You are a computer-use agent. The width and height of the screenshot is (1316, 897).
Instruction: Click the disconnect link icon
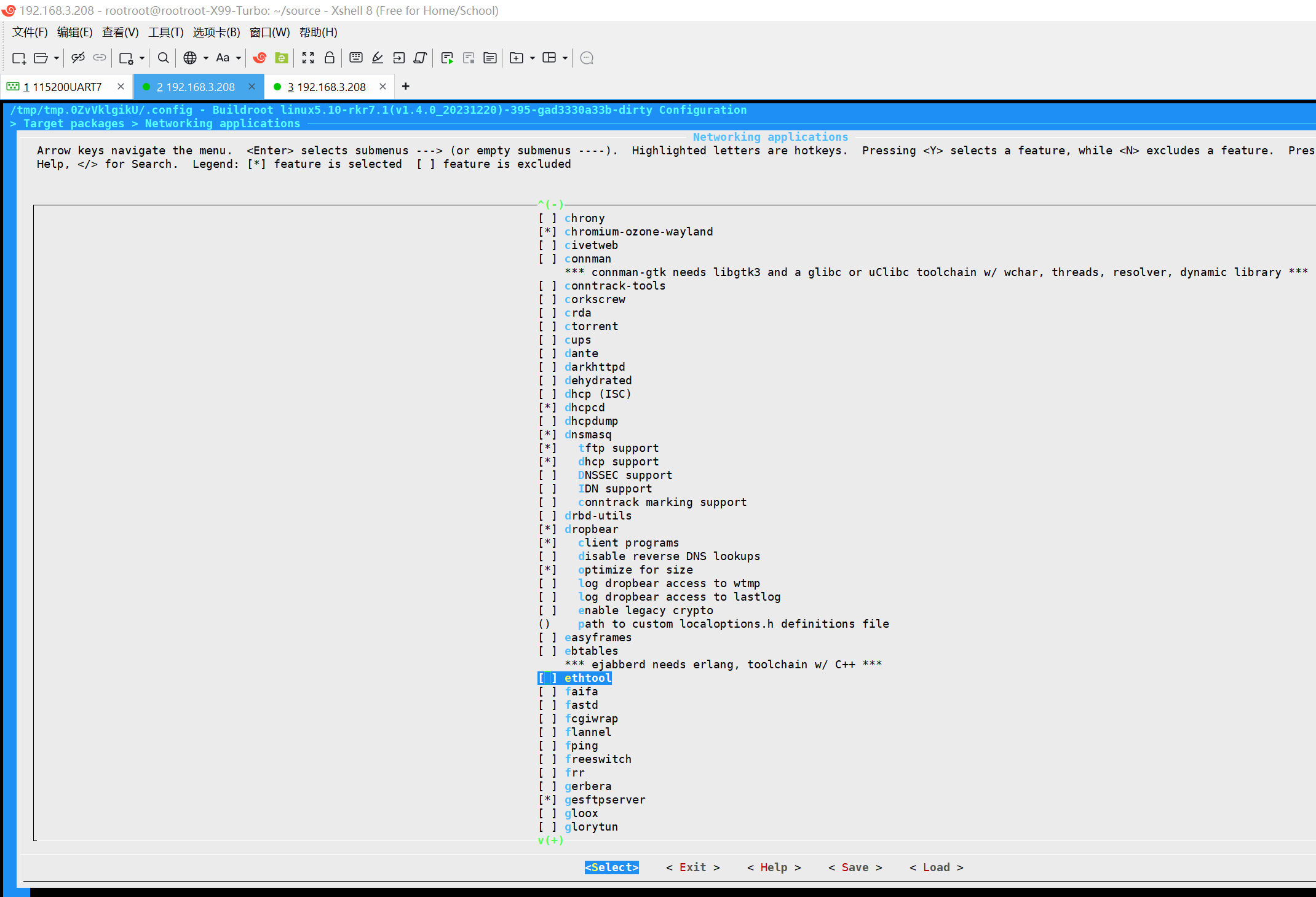tap(78, 58)
